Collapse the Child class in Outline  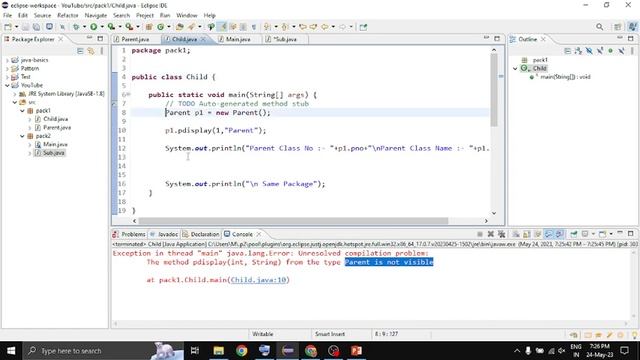515,69
